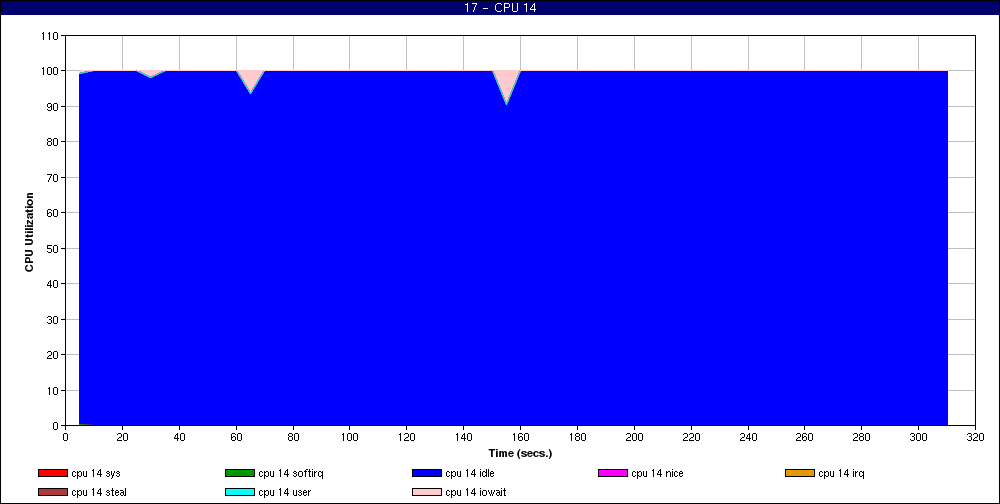Click the x-axis tick label 60
Screen dimensions: 1000x504
pyautogui.click(x=237, y=438)
